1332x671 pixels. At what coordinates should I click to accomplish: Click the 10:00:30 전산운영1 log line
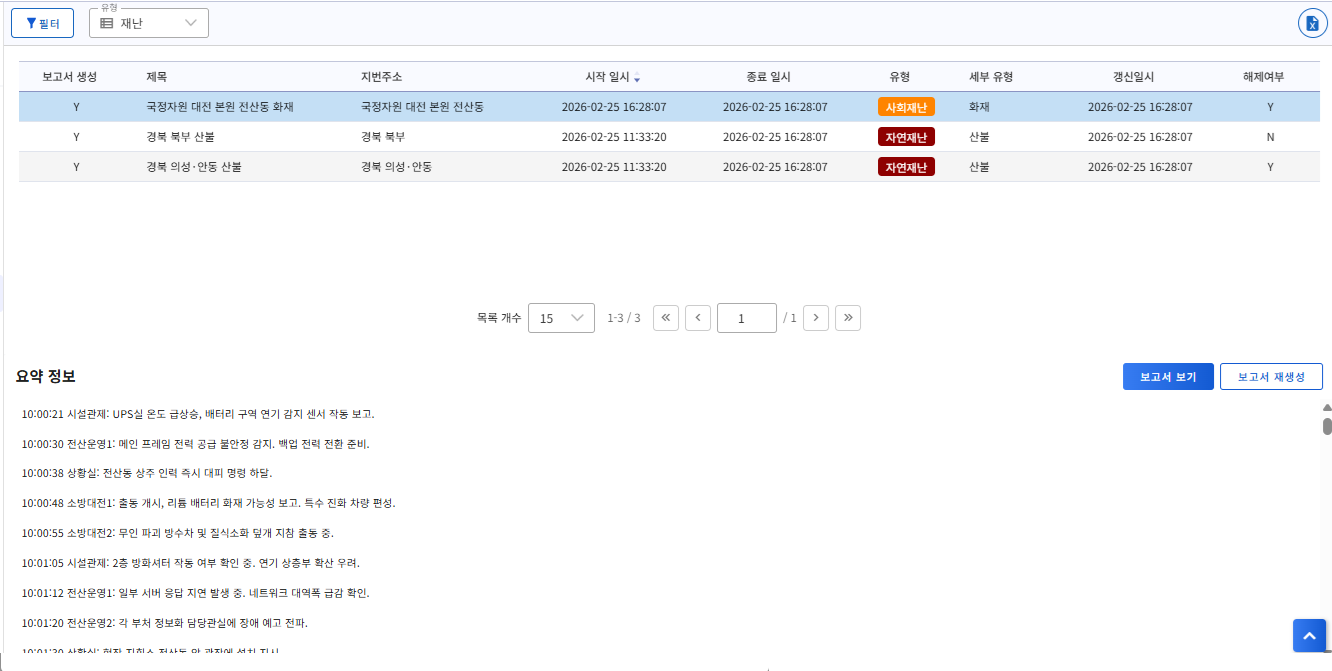pyautogui.click(x=195, y=443)
